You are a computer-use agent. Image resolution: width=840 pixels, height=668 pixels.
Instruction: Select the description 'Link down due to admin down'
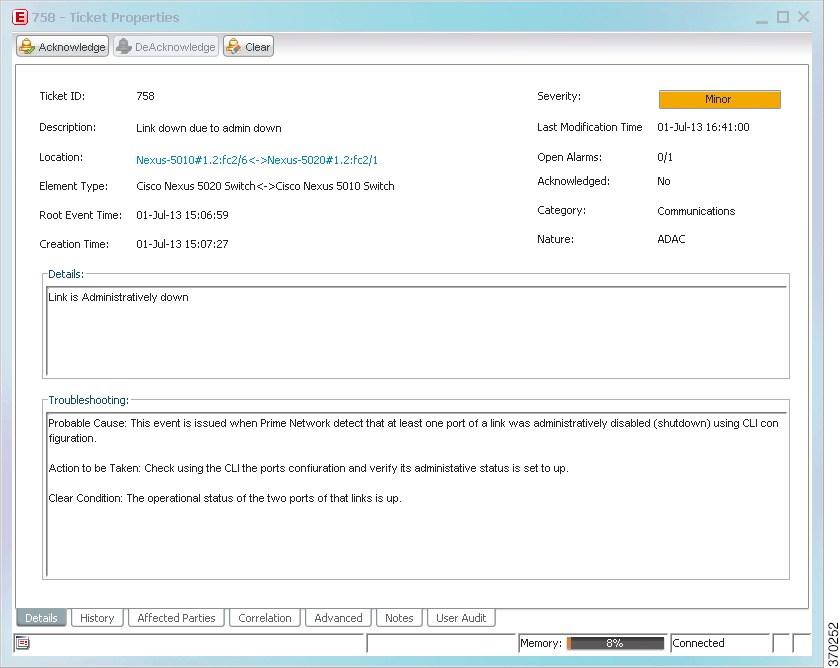(x=208, y=128)
